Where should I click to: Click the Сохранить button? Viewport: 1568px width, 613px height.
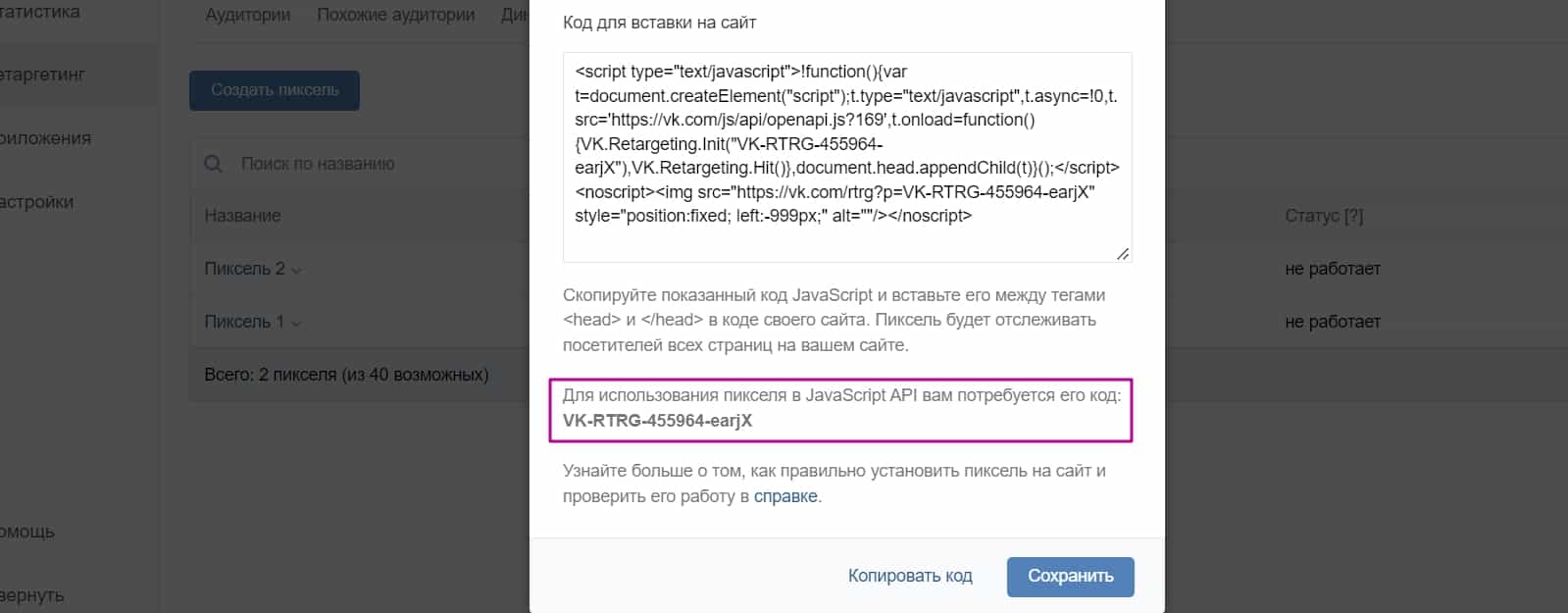(x=1069, y=576)
